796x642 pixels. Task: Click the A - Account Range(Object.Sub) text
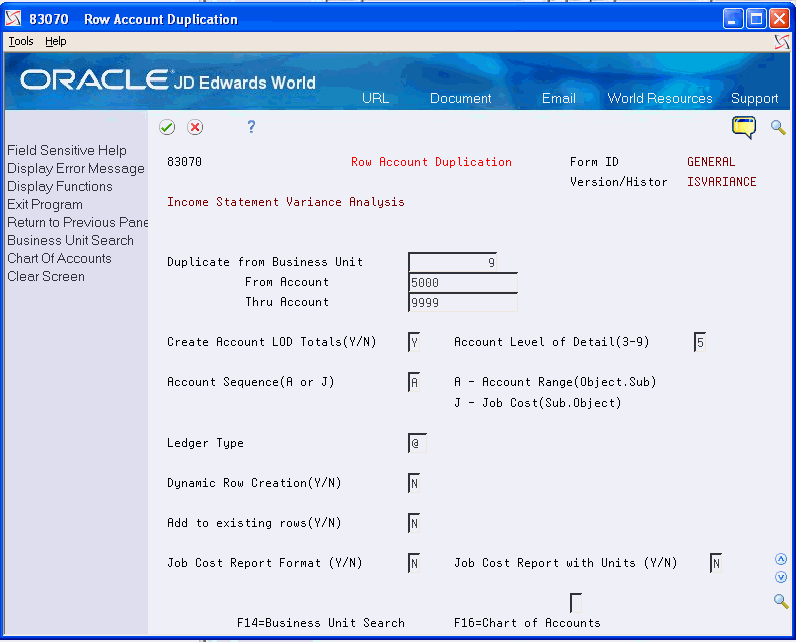pos(555,382)
